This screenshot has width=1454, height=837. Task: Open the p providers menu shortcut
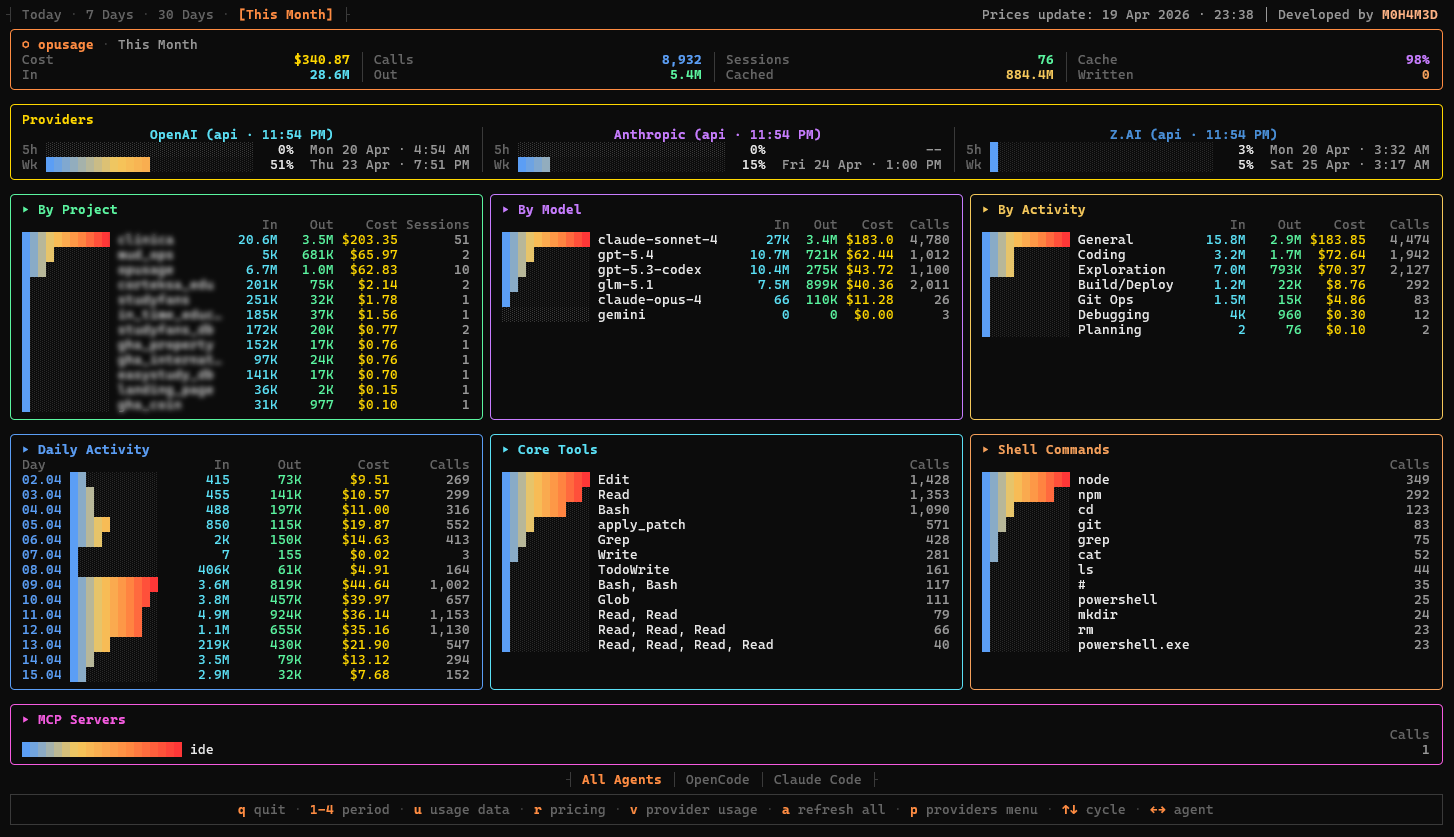973,810
